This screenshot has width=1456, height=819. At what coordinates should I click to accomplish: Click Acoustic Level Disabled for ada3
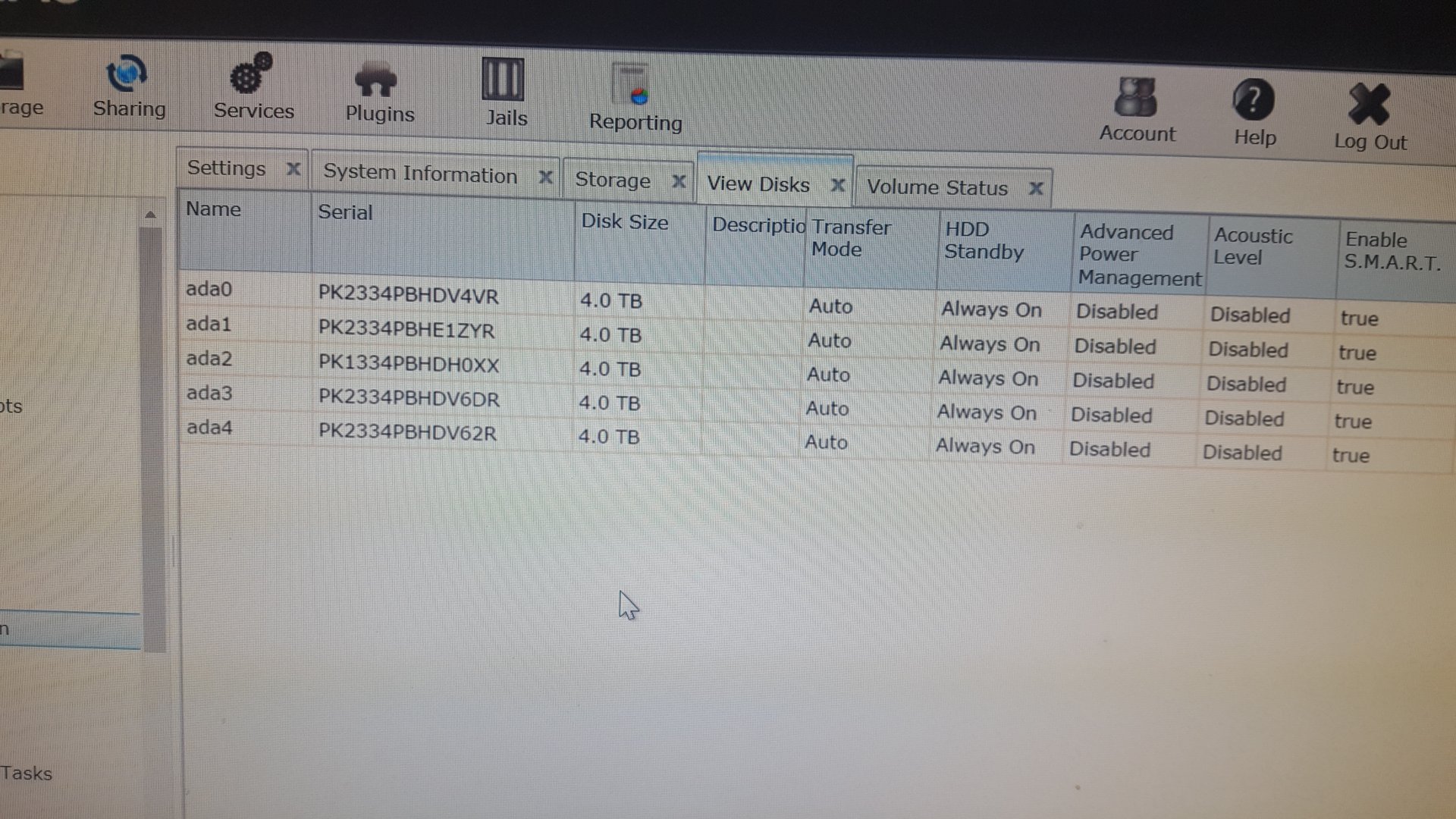1244,418
